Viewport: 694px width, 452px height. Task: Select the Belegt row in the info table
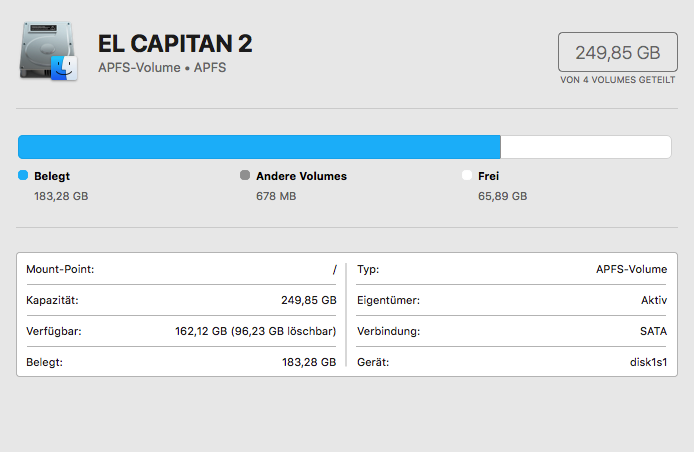pyautogui.click(x=181, y=361)
